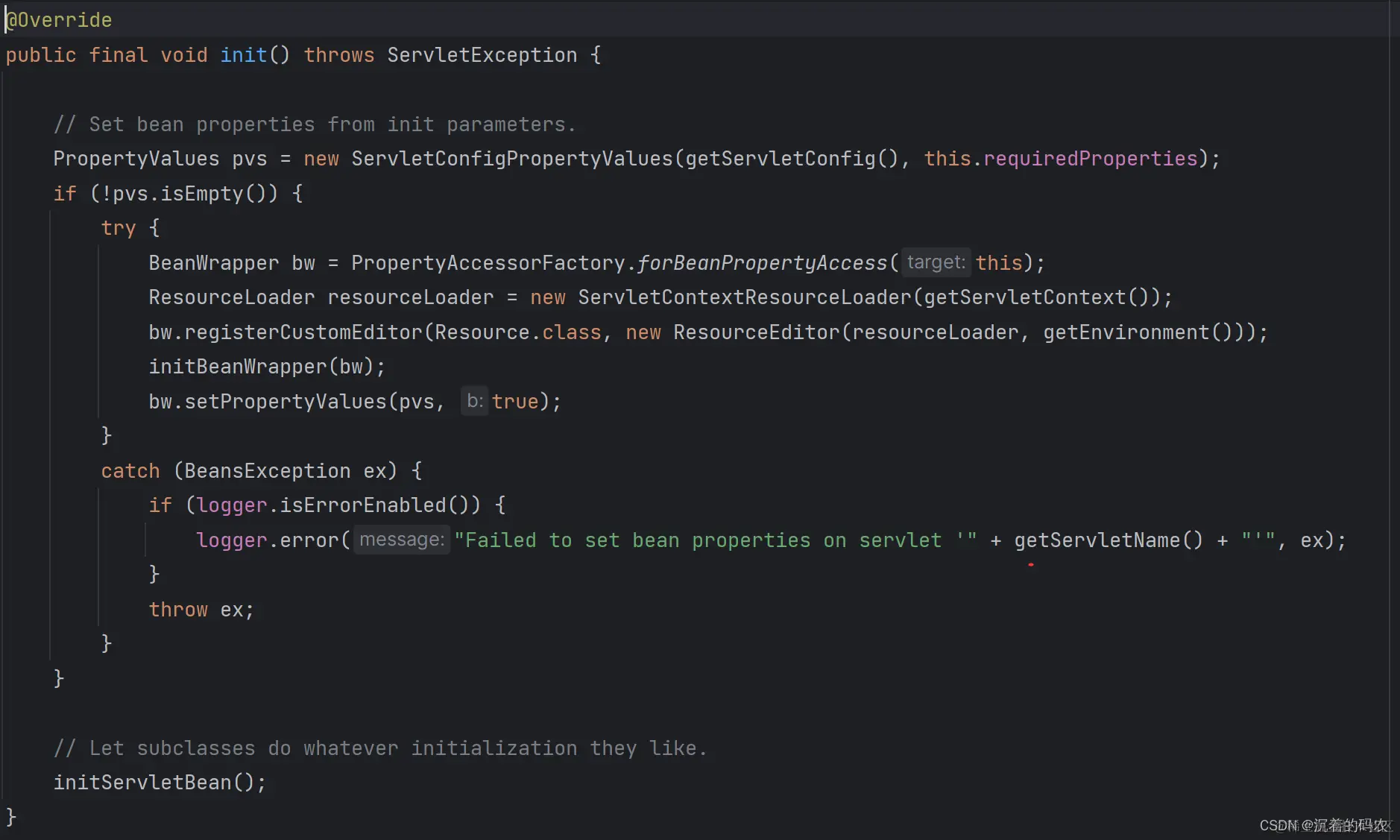Viewport: 1400px width, 840px height.
Task: Click getEnvironment() call
Action: (x=1138, y=332)
